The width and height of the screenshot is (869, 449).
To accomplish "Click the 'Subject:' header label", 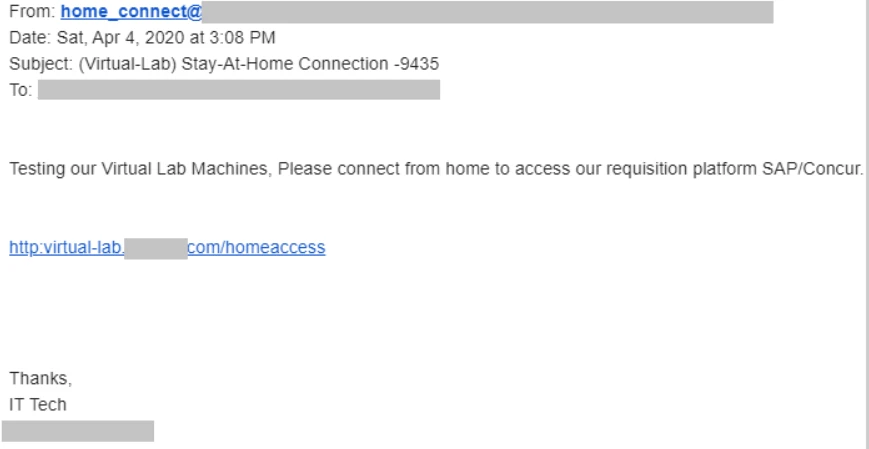I will [x=41, y=64].
